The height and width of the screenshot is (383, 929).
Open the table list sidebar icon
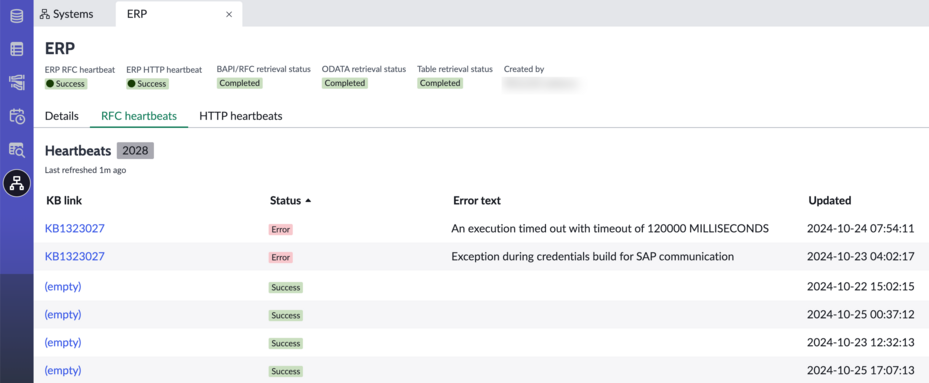(x=17, y=49)
